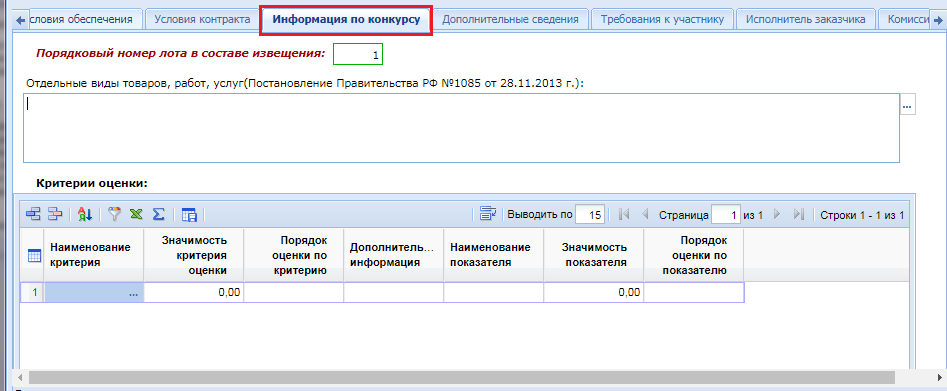Viewport: 947px width, 391px height.
Task: Click the goods, works, services text area
Action: [x=461, y=128]
